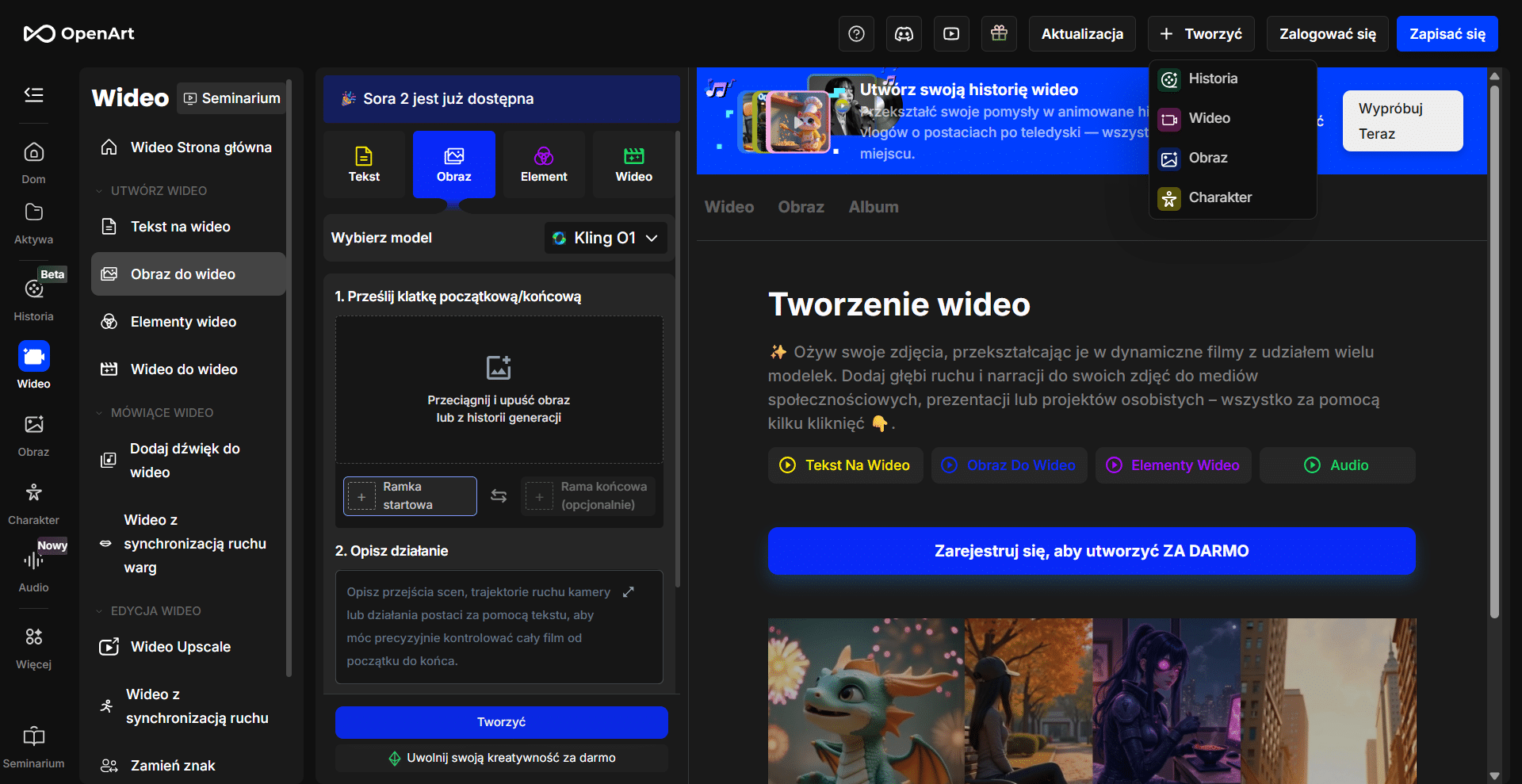Click the dragon example thumbnail
The image size is (1522, 784).
tap(866, 701)
